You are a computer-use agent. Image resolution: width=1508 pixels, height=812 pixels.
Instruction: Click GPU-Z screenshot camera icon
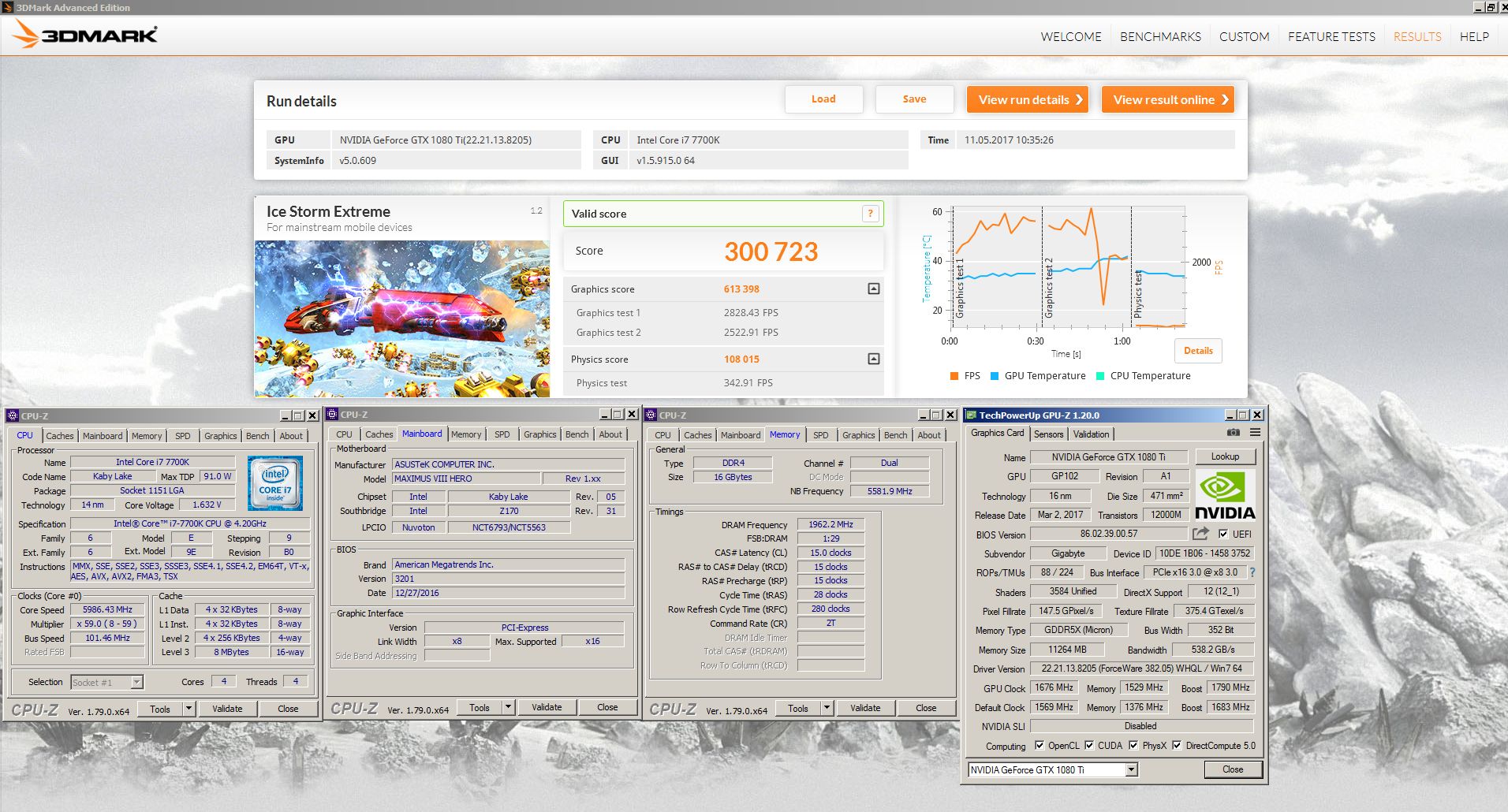tap(1234, 433)
